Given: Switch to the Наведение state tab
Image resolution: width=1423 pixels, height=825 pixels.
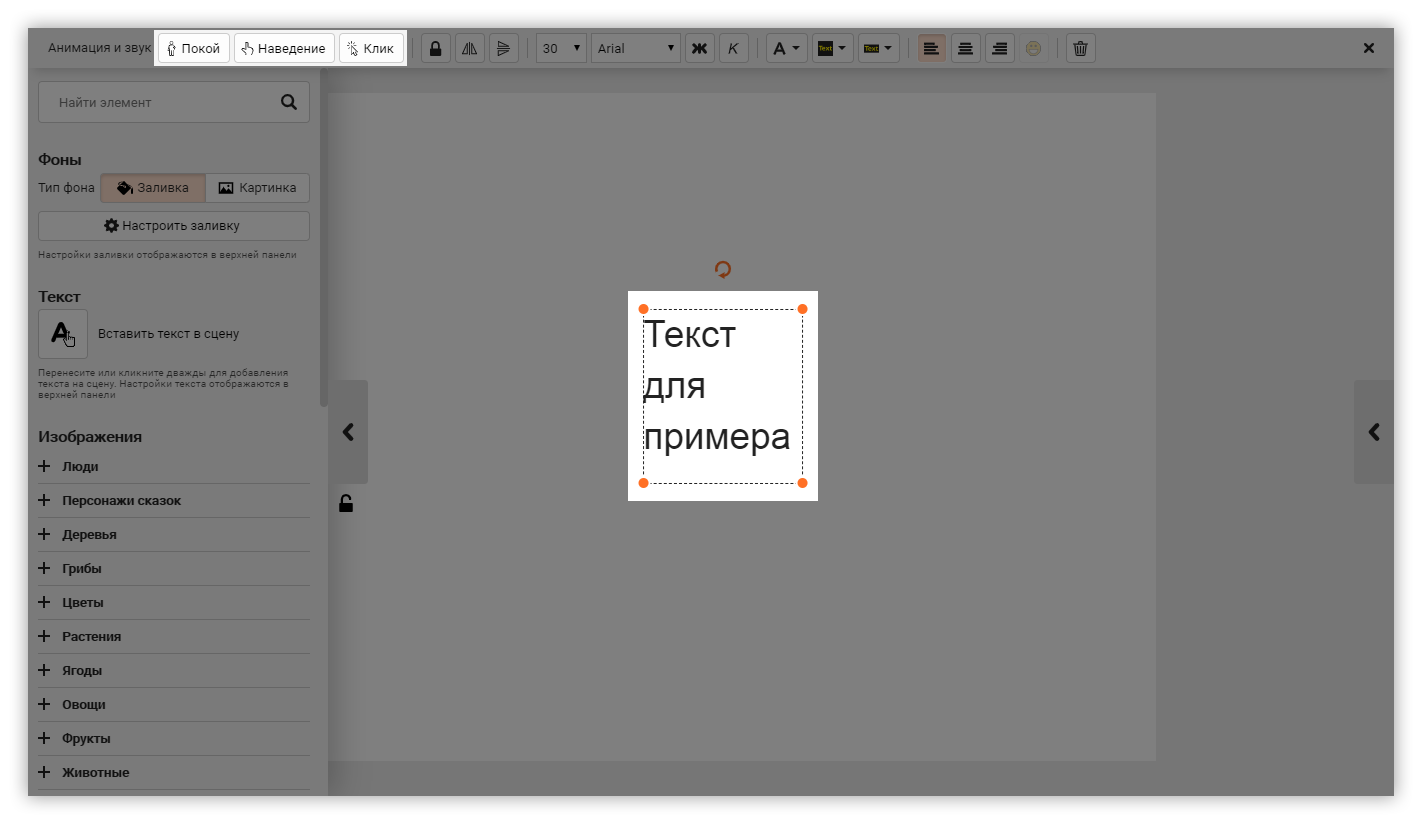Looking at the screenshot, I should click(284, 48).
